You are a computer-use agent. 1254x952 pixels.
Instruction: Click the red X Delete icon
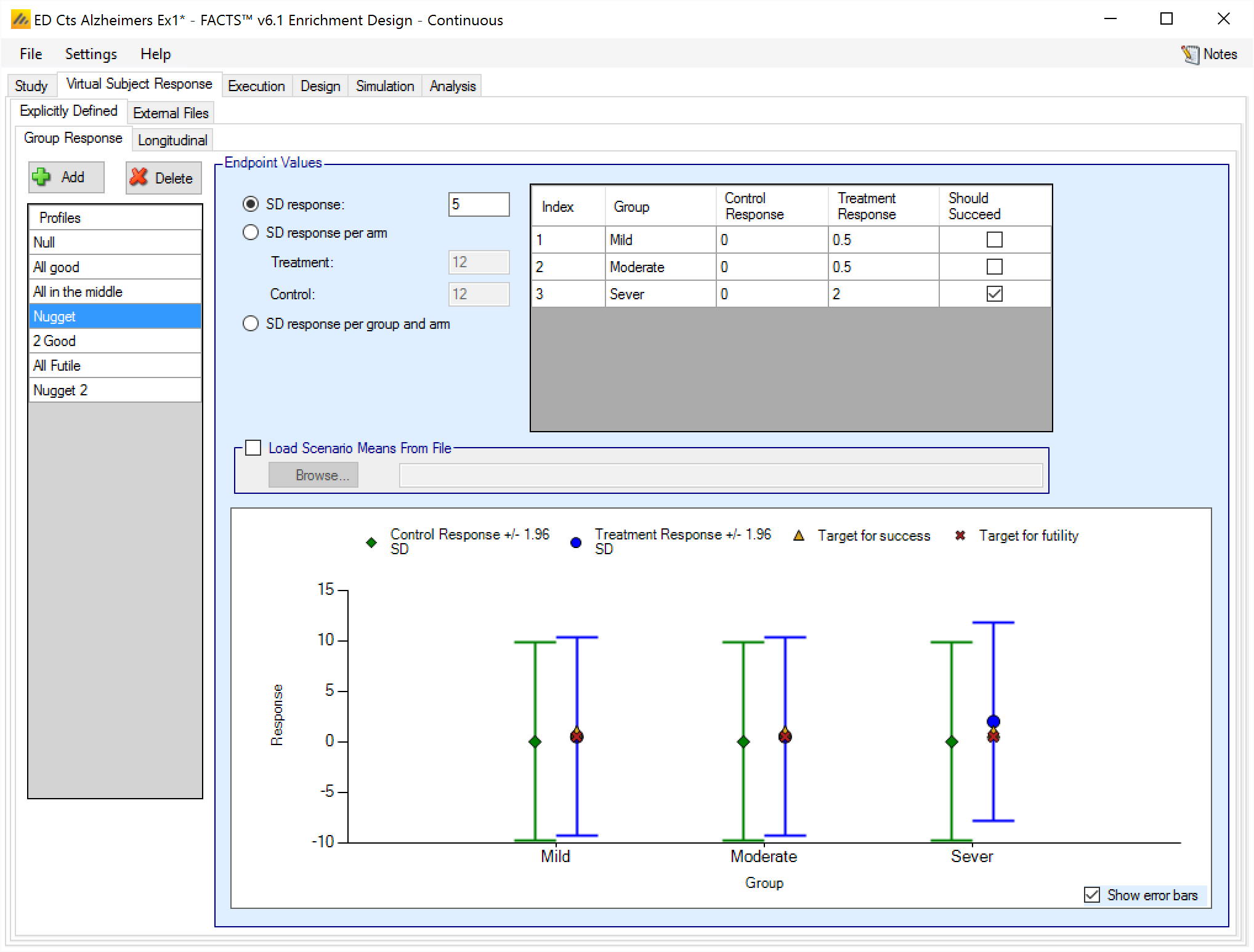coord(139,177)
